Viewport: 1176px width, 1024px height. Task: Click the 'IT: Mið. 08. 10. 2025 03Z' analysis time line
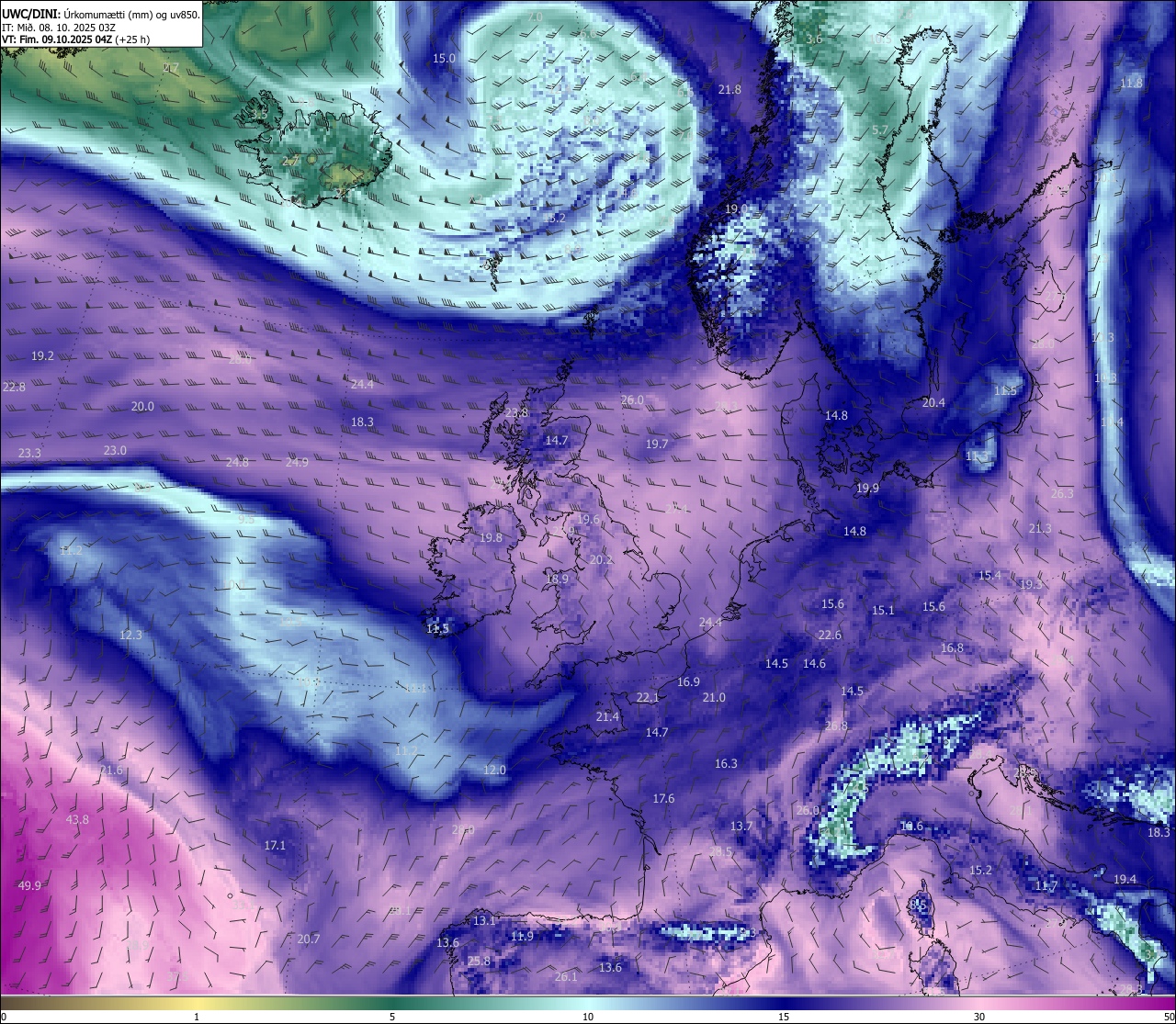61,27
